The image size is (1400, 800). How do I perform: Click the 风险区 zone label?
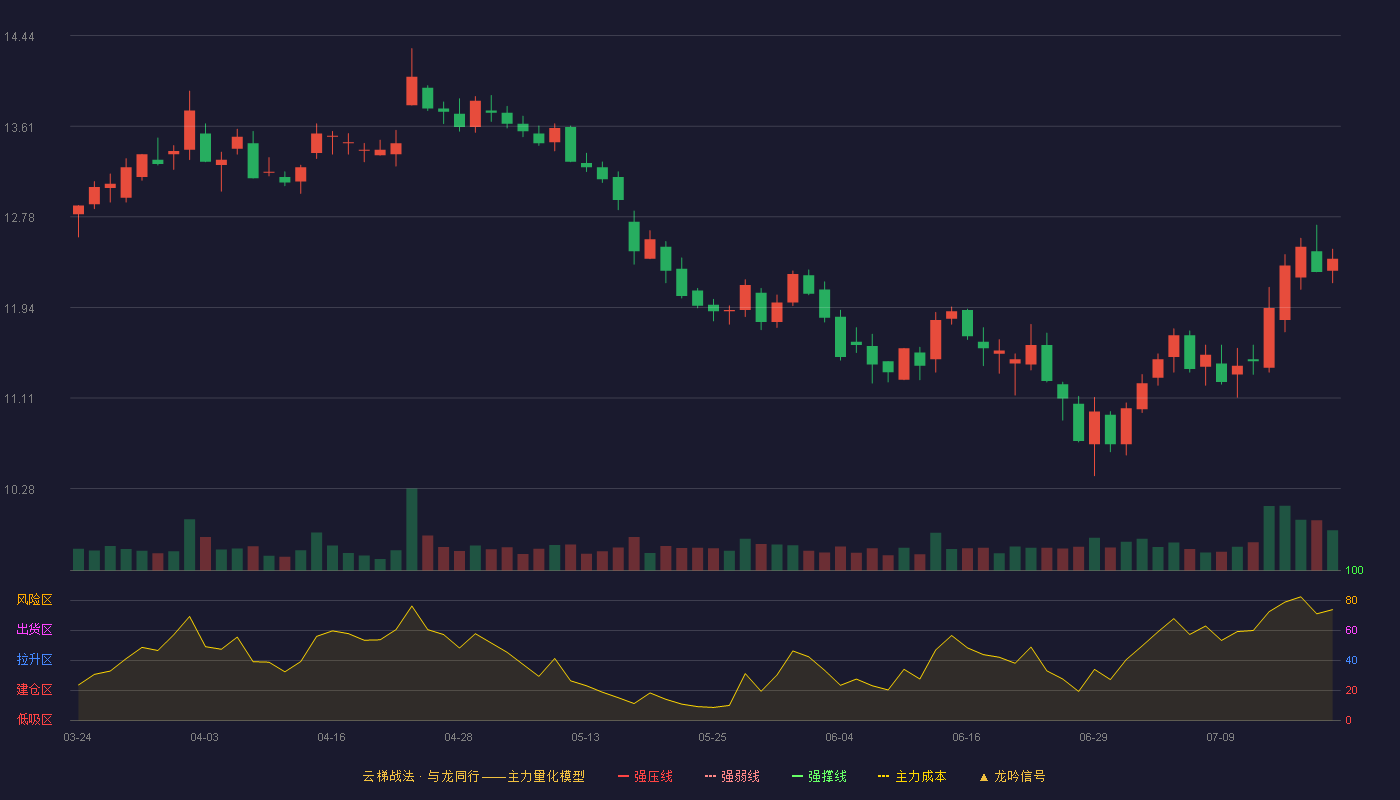pyautogui.click(x=34, y=600)
